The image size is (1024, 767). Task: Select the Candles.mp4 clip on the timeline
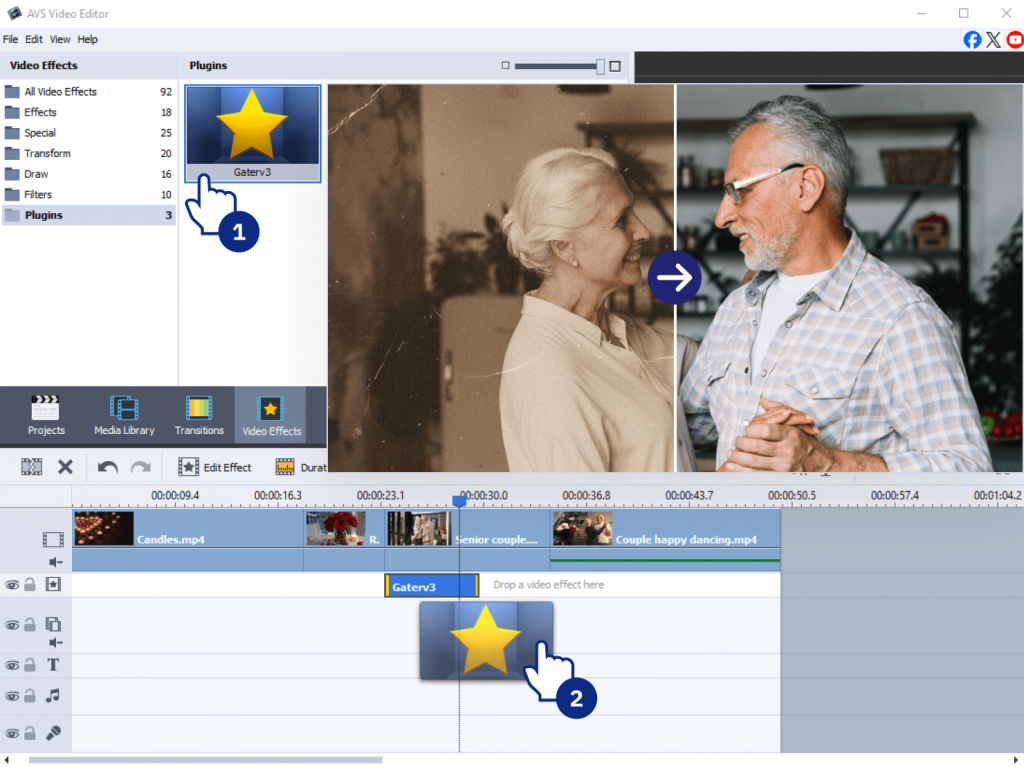coord(170,538)
